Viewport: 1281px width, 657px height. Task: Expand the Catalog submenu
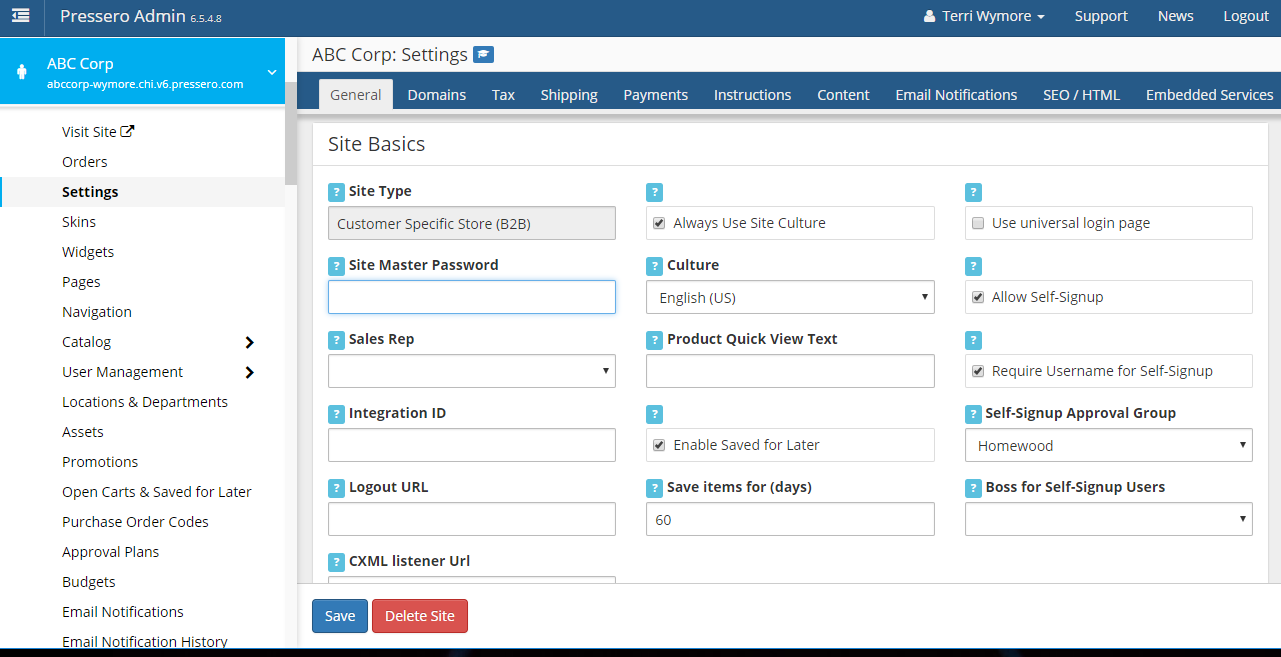tap(249, 342)
